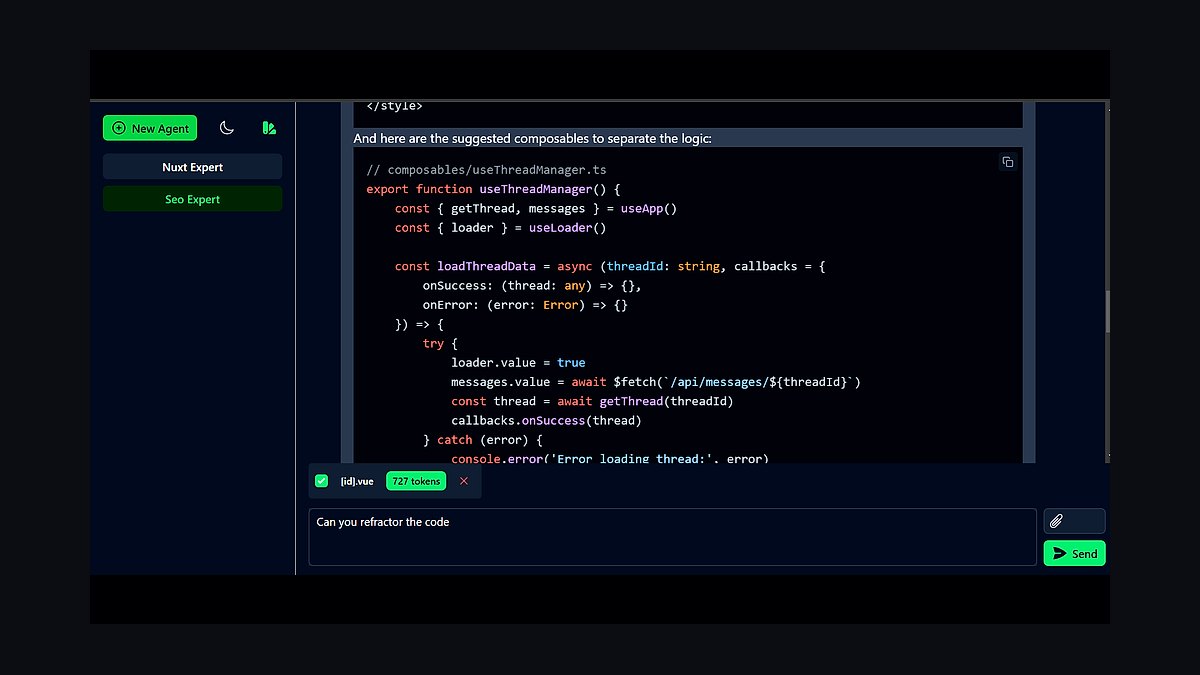The image size is (1200, 675).
Task: Click the 'loader.value = true' line
Action: click(x=518, y=363)
